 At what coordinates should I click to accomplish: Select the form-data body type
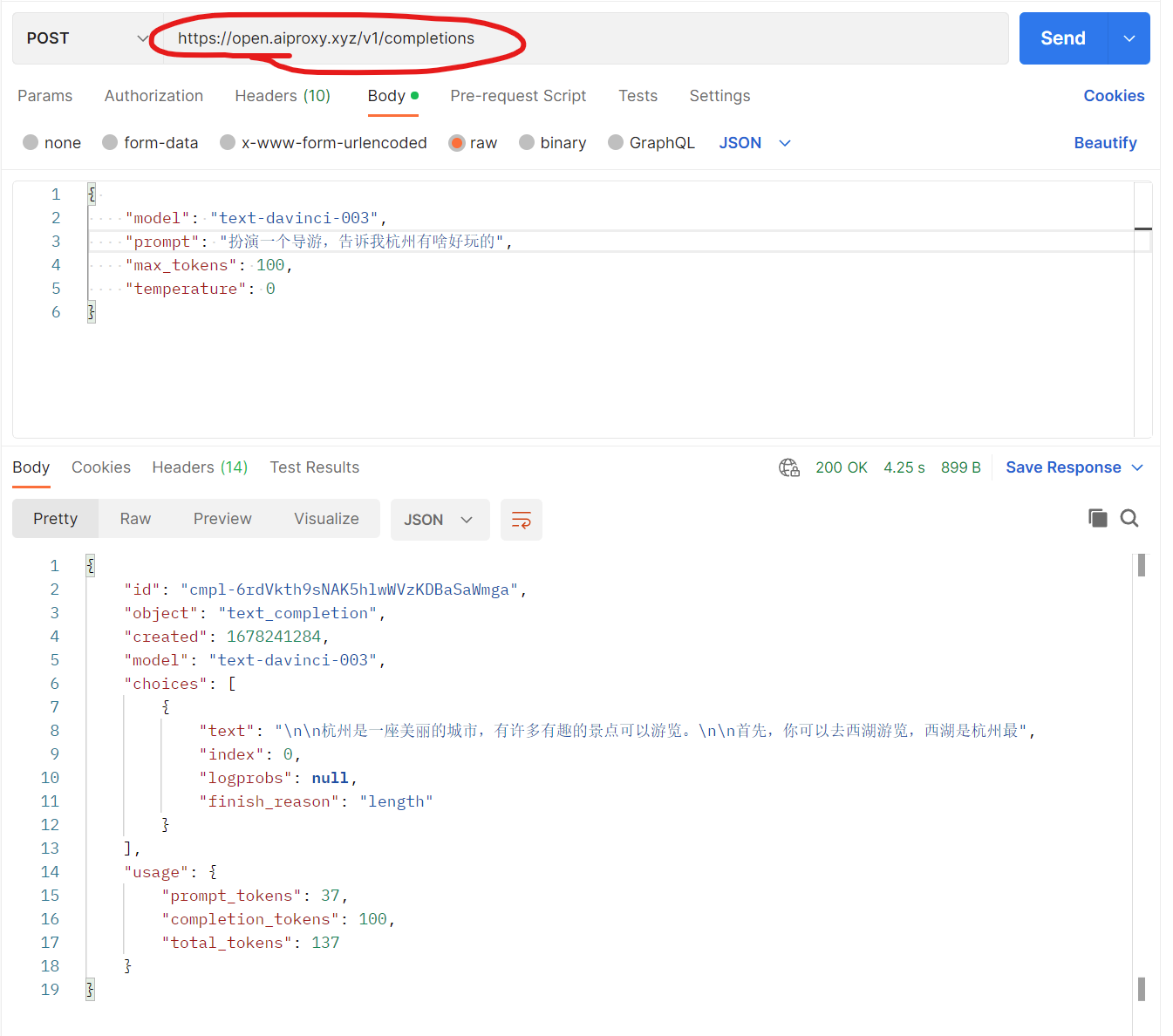[x=150, y=142]
